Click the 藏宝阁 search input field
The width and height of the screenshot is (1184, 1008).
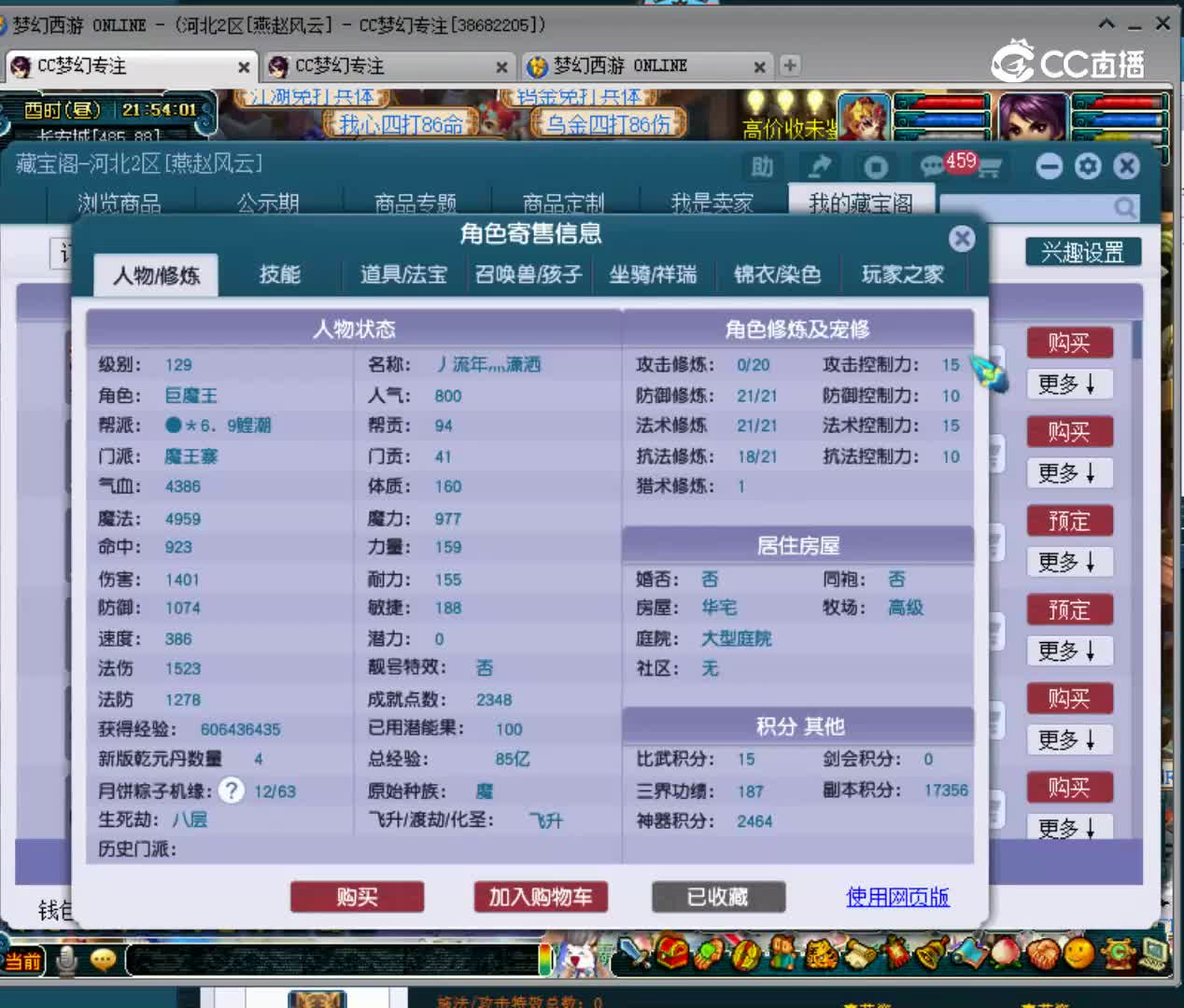coord(1025,206)
